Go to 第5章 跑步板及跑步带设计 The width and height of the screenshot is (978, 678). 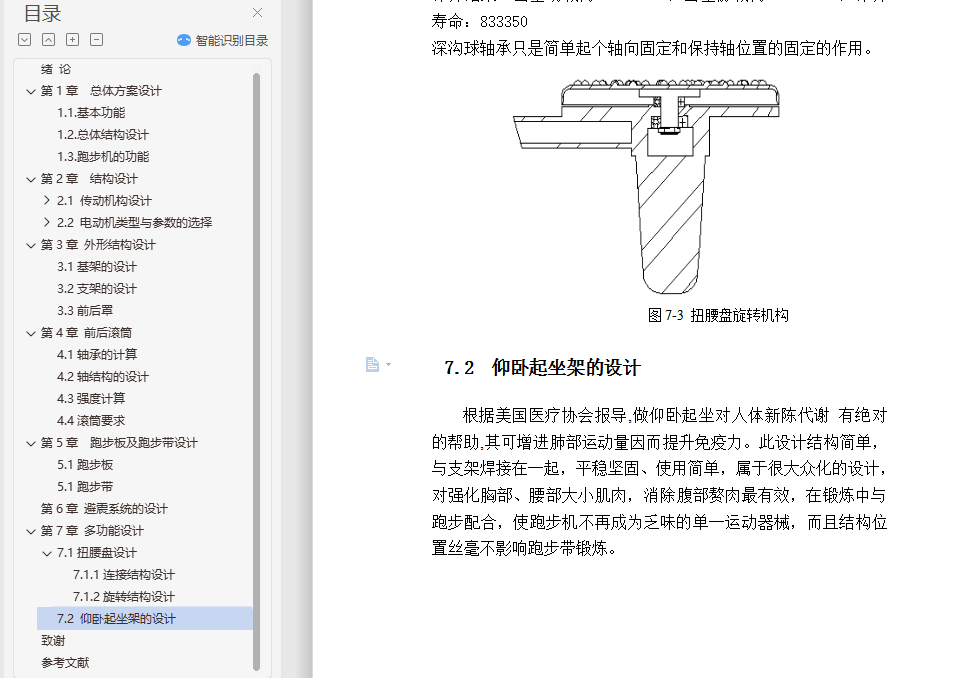click(119, 443)
